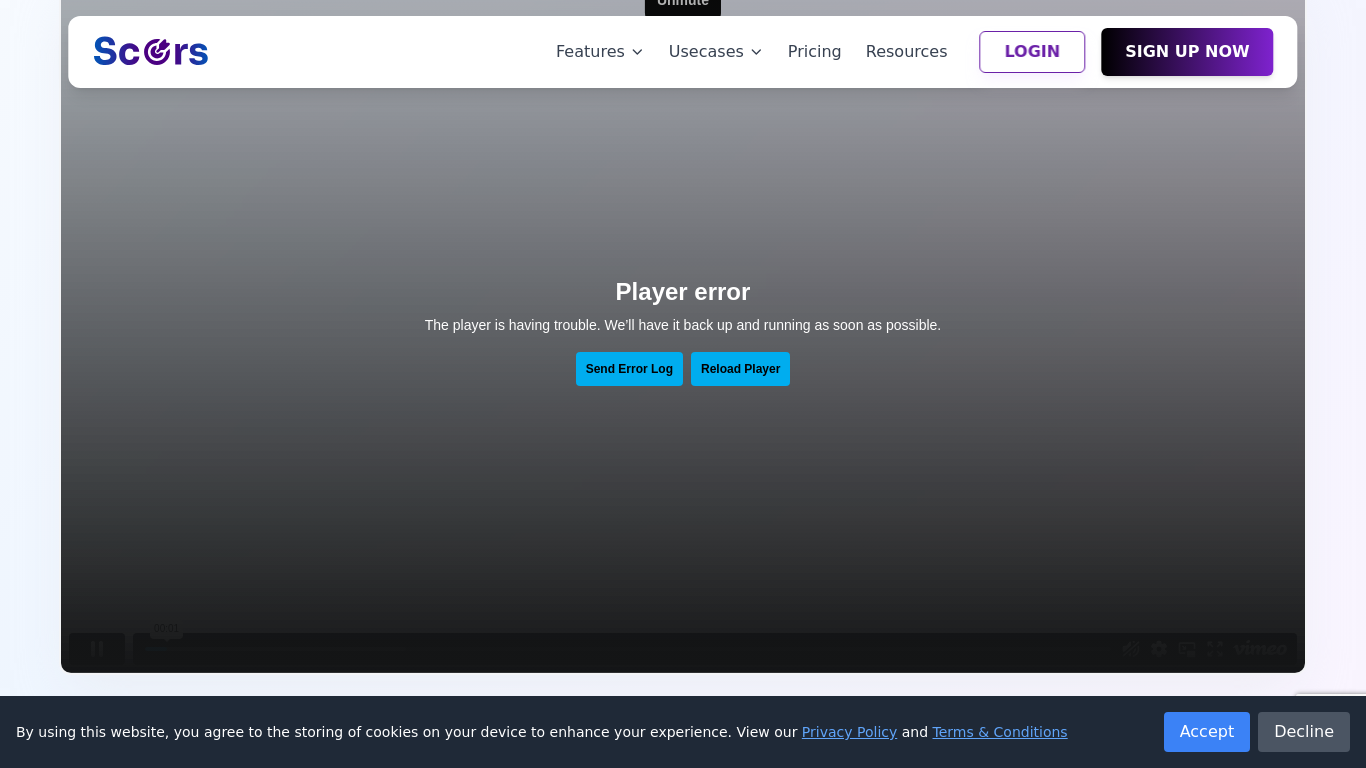Send the player error log
This screenshot has height=768, width=1366.
(x=629, y=369)
